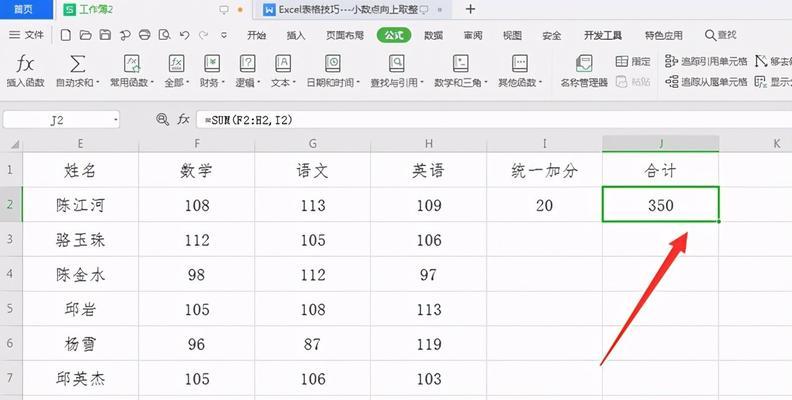Select column J header
This screenshot has height=400, width=792.
coord(661,144)
